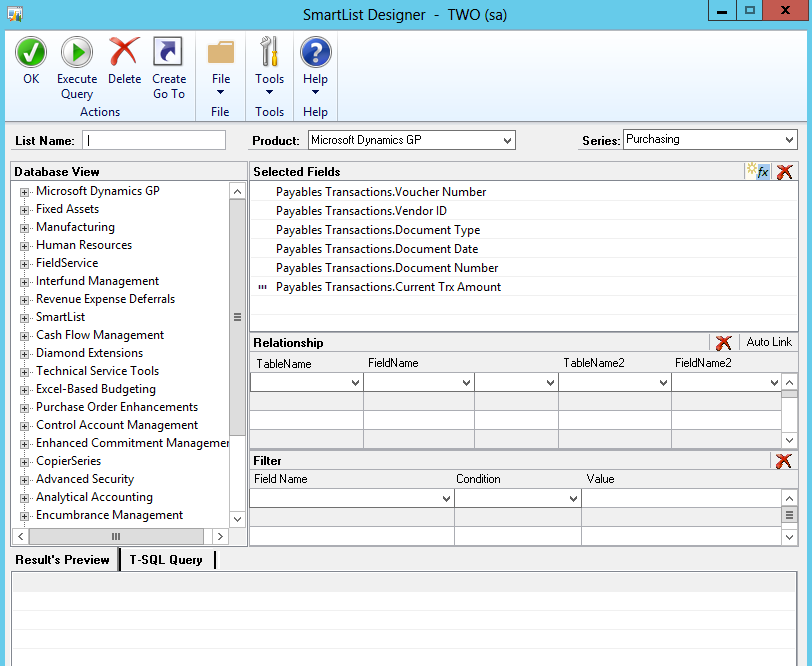This screenshot has height=666, width=812.
Task: Select Encumbrance Management tree item
Action: (109, 515)
